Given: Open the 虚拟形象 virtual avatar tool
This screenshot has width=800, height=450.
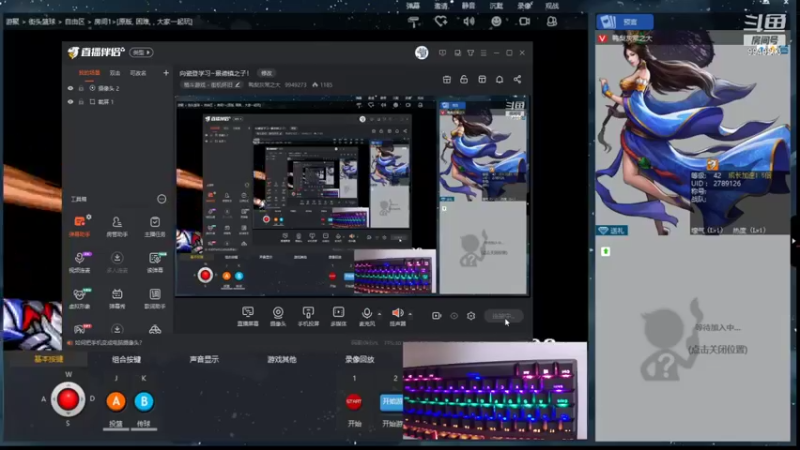Looking at the screenshot, I should click(x=79, y=298).
